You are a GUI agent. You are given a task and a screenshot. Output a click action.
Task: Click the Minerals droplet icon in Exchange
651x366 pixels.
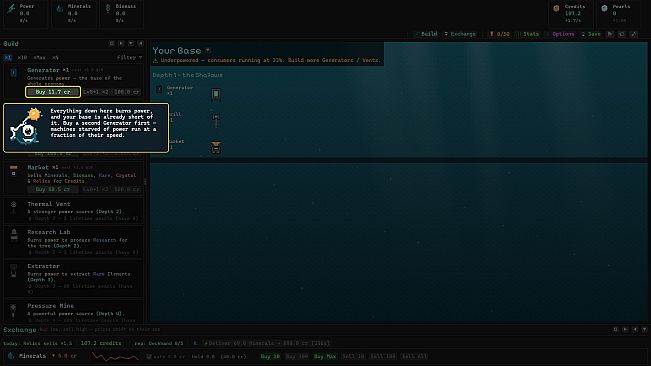11,356
